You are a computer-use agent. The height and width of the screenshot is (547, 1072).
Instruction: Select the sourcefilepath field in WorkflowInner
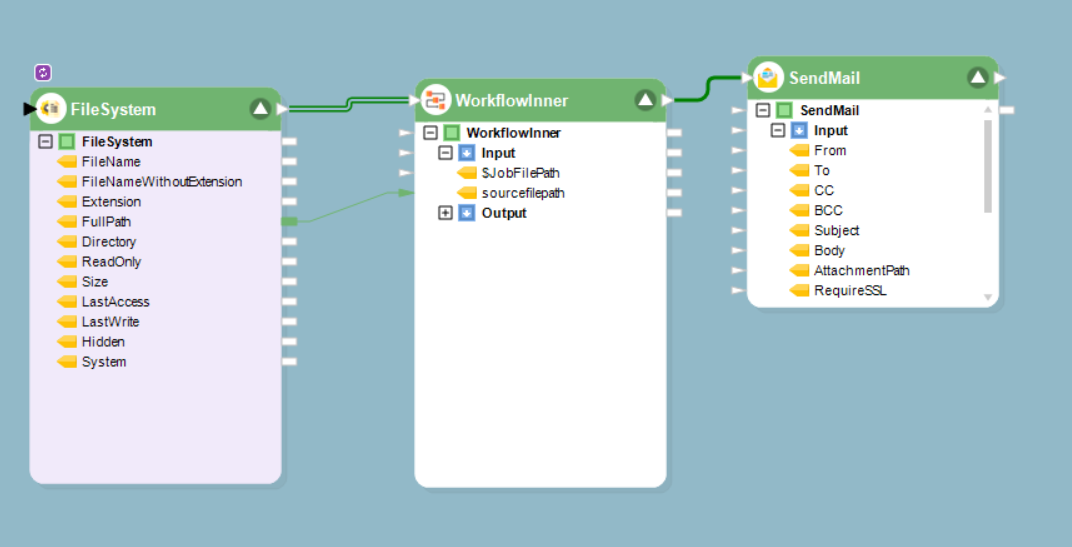click(522, 193)
